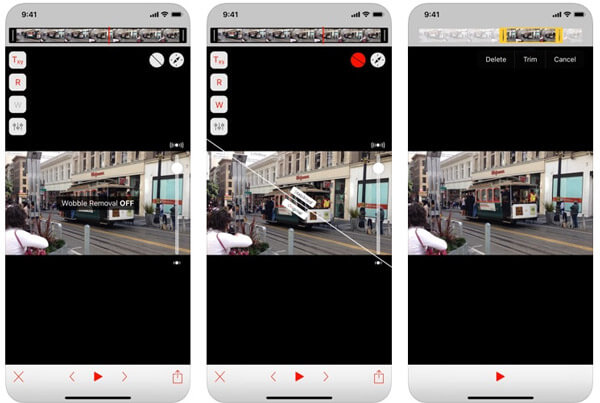Screen dimensions: 600x403
Task: Select Delete in the right phone menu
Action: 496,59
